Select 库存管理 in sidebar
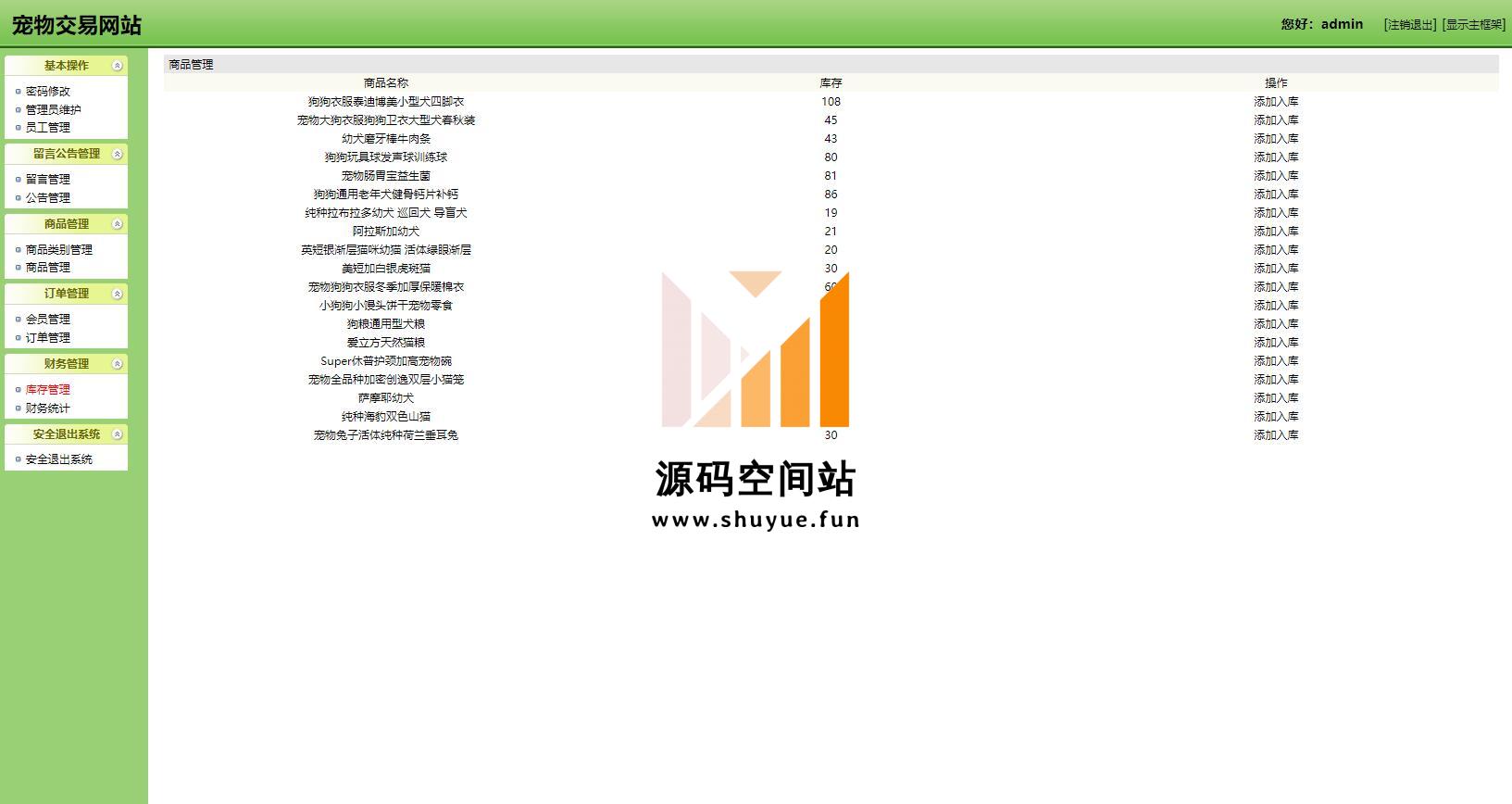This screenshot has width=1512, height=804. [x=48, y=390]
